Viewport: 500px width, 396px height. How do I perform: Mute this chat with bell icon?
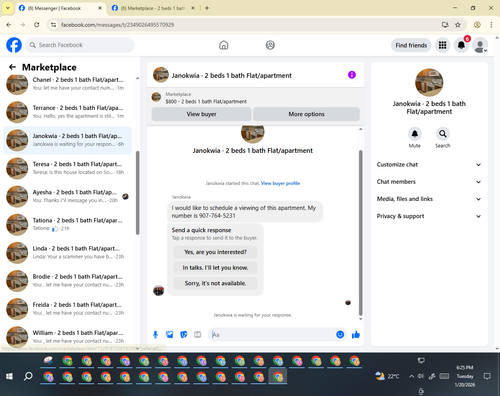pos(415,134)
